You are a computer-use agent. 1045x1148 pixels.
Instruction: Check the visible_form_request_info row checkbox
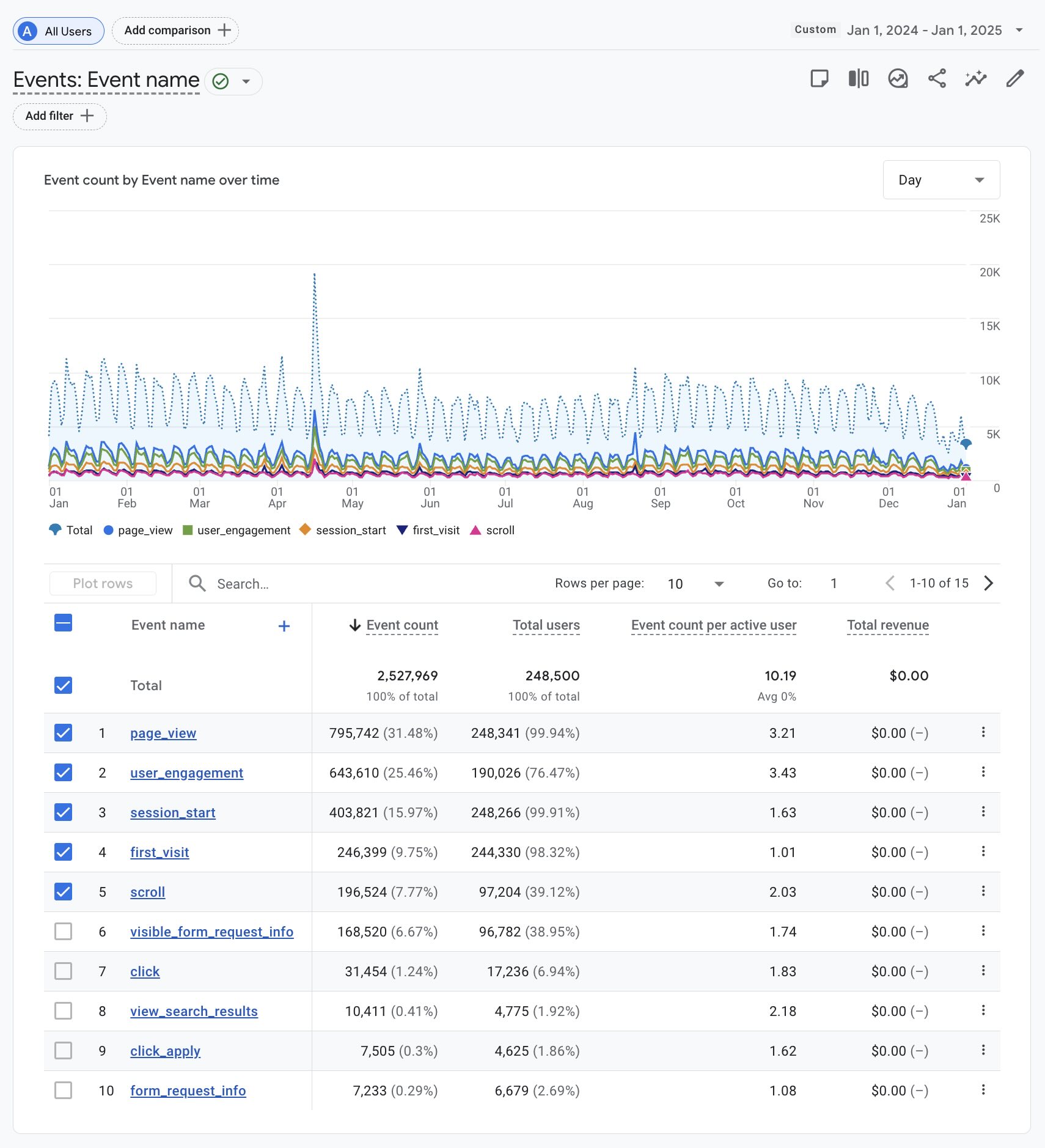(63, 931)
